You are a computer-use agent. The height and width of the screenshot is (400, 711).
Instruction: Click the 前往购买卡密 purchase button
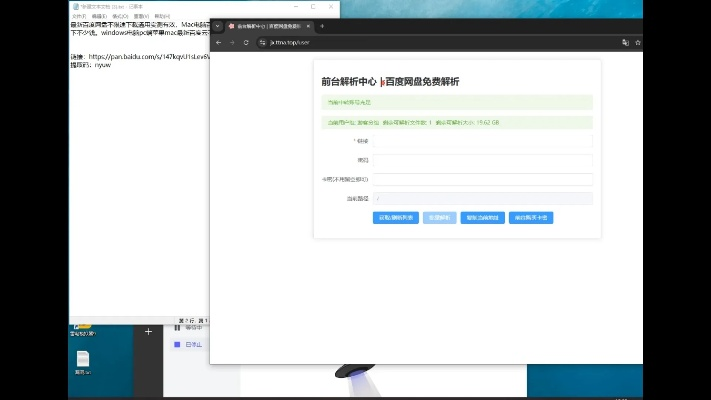(531, 218)
